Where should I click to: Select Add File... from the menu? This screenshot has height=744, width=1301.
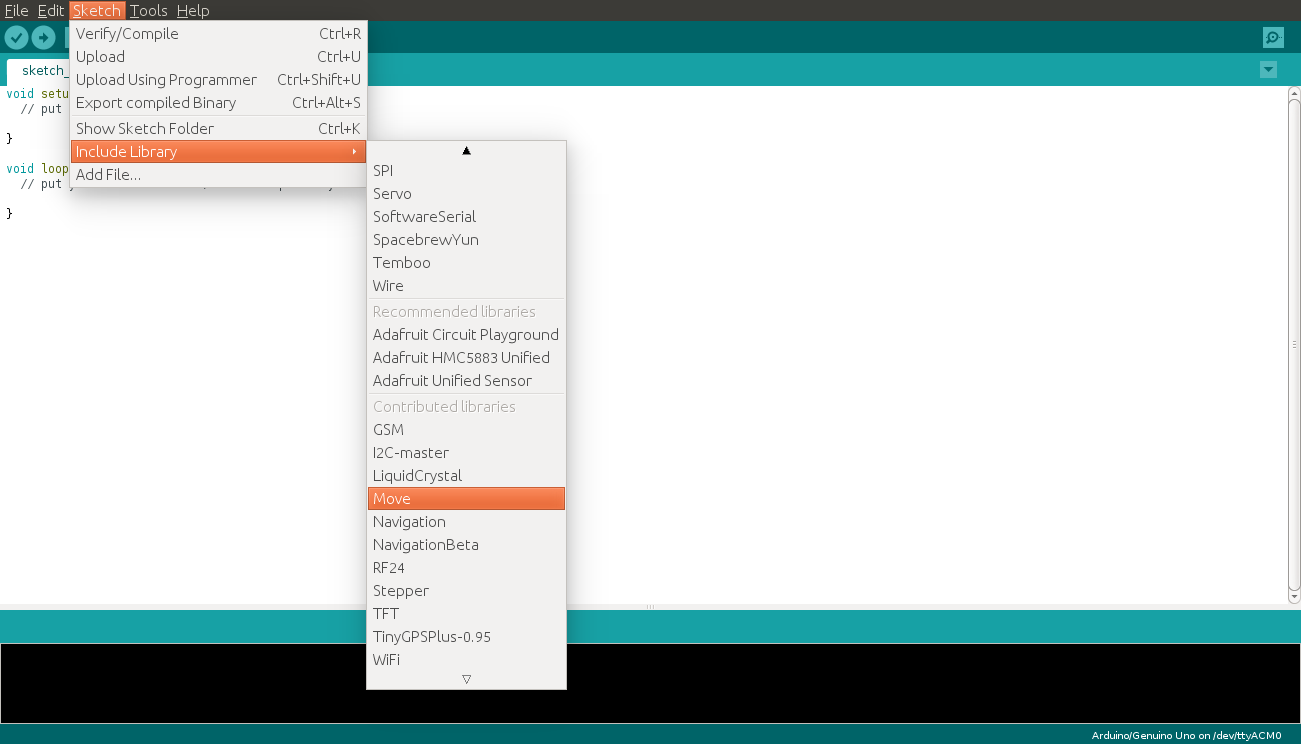click(x=108, y=174)
